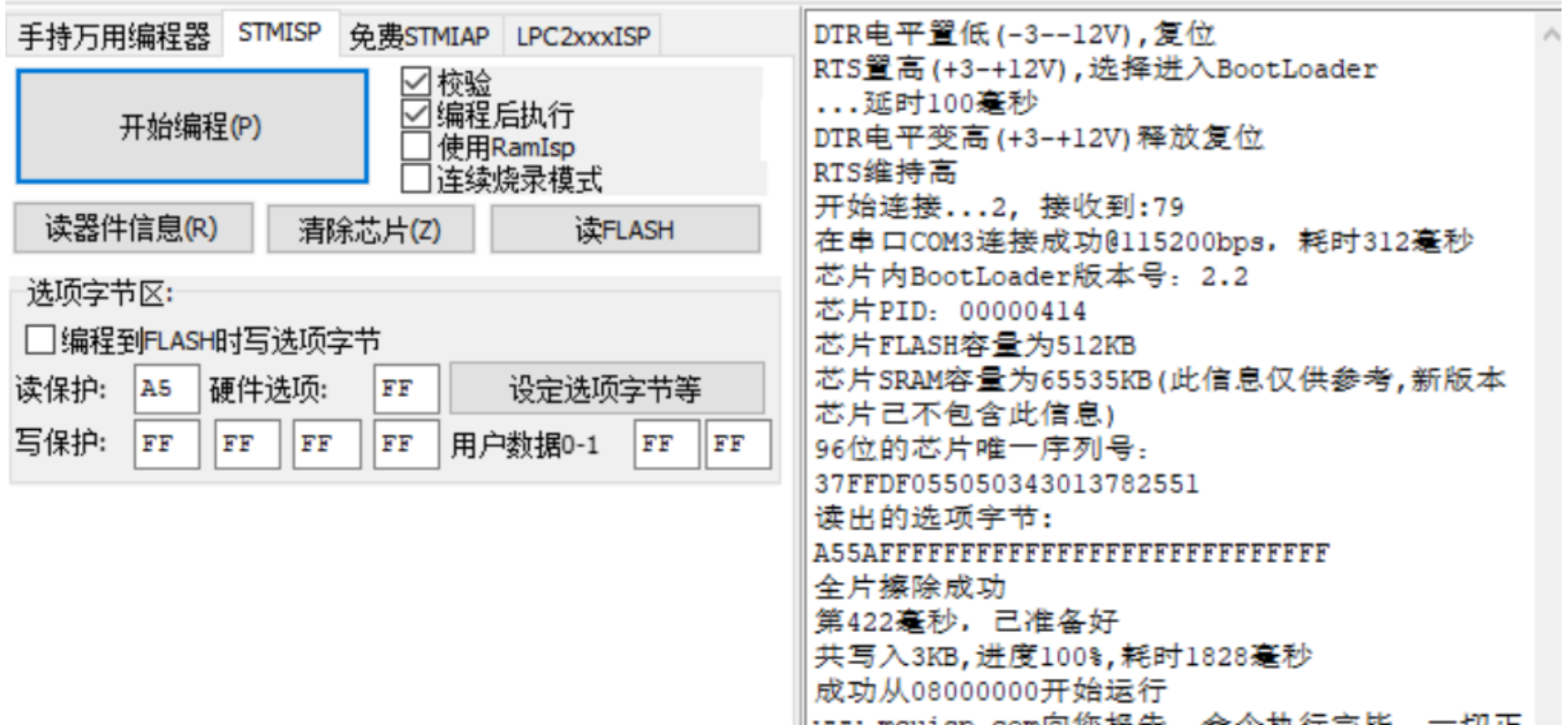Uncheck the 校验 checkbox
This screenshot has height=725, width=1568.
tap(416, 81)
